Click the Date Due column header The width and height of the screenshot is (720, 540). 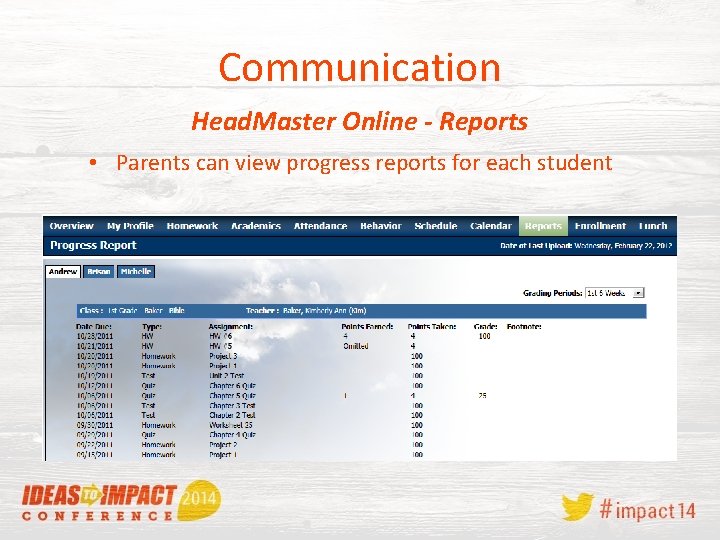[94, 326]
